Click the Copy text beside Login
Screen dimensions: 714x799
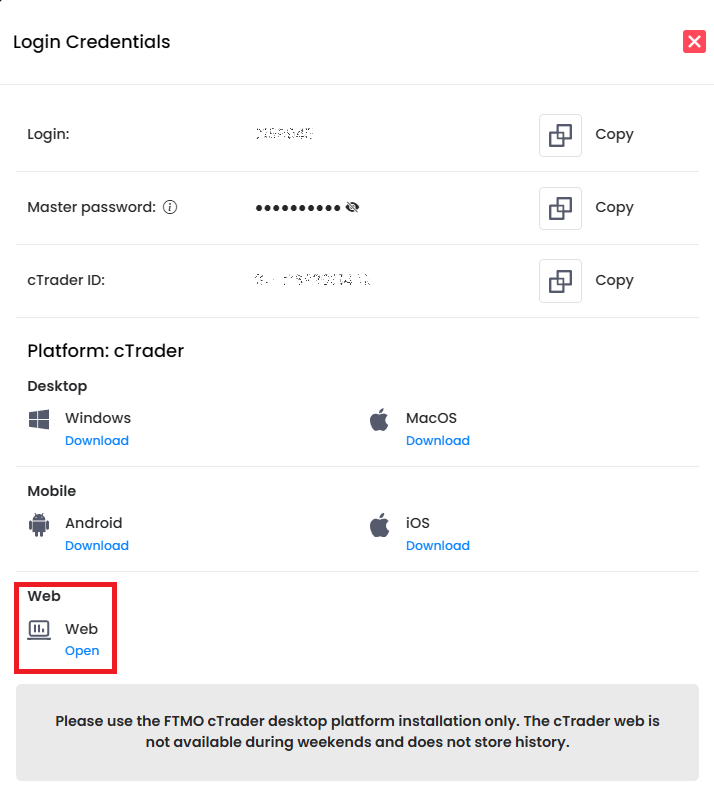pyautogui.click(x=614, y=135)
